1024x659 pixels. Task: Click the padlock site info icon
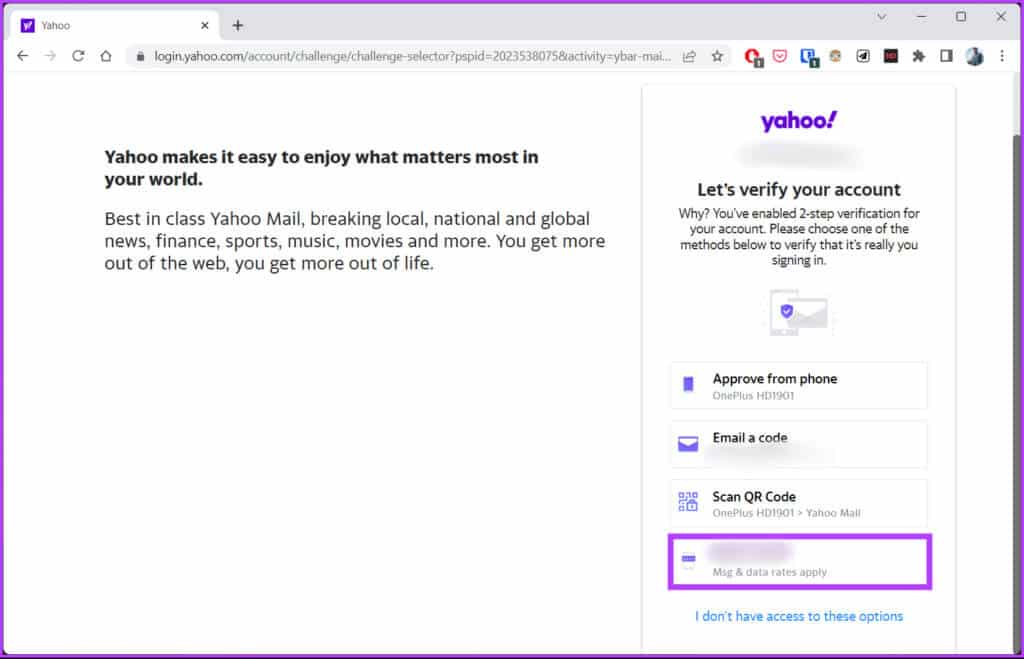140,57
